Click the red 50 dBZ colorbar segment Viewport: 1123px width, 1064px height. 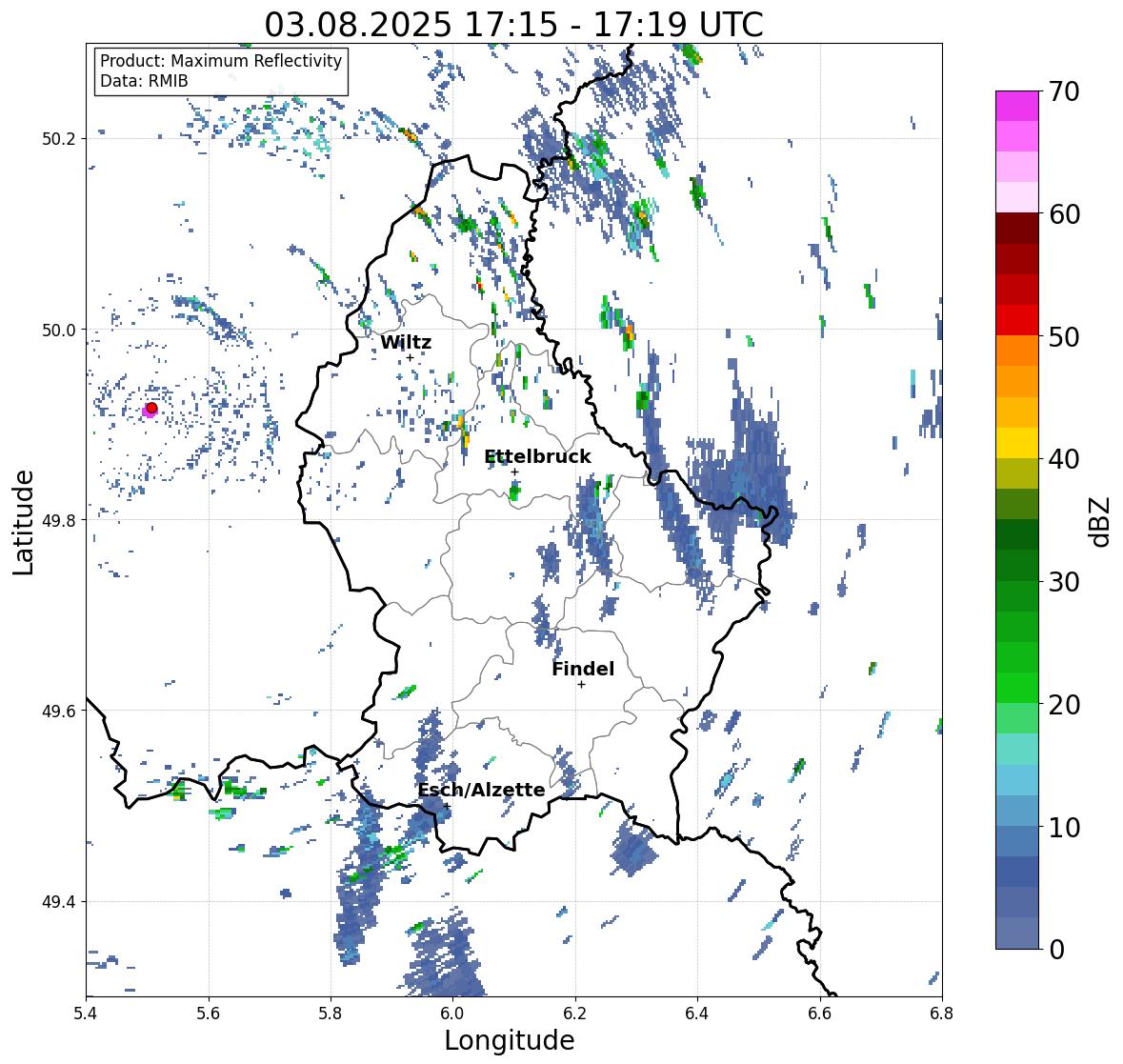point(1017,320)
